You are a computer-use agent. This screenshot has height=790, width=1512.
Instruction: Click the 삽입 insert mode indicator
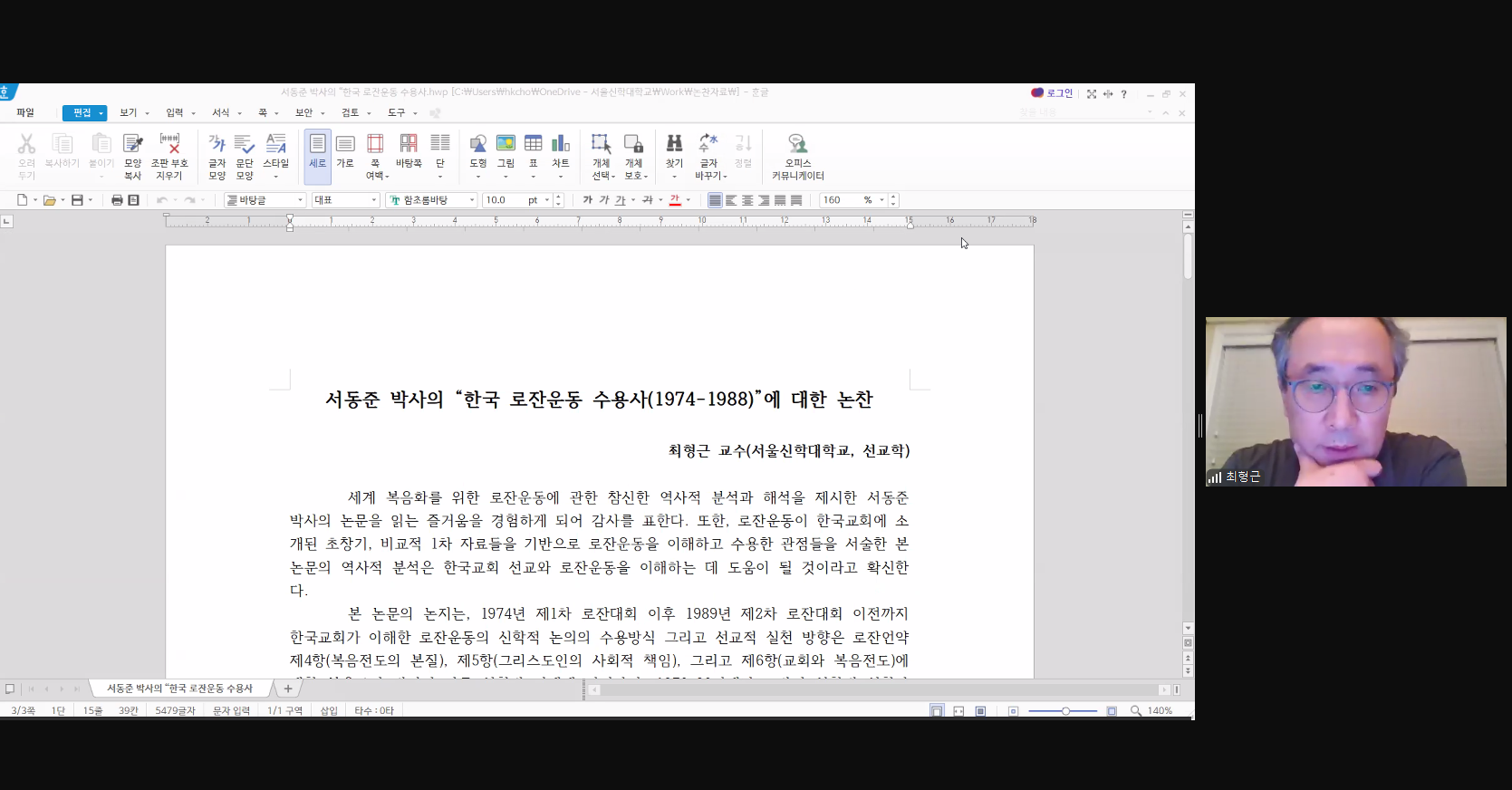329,711
